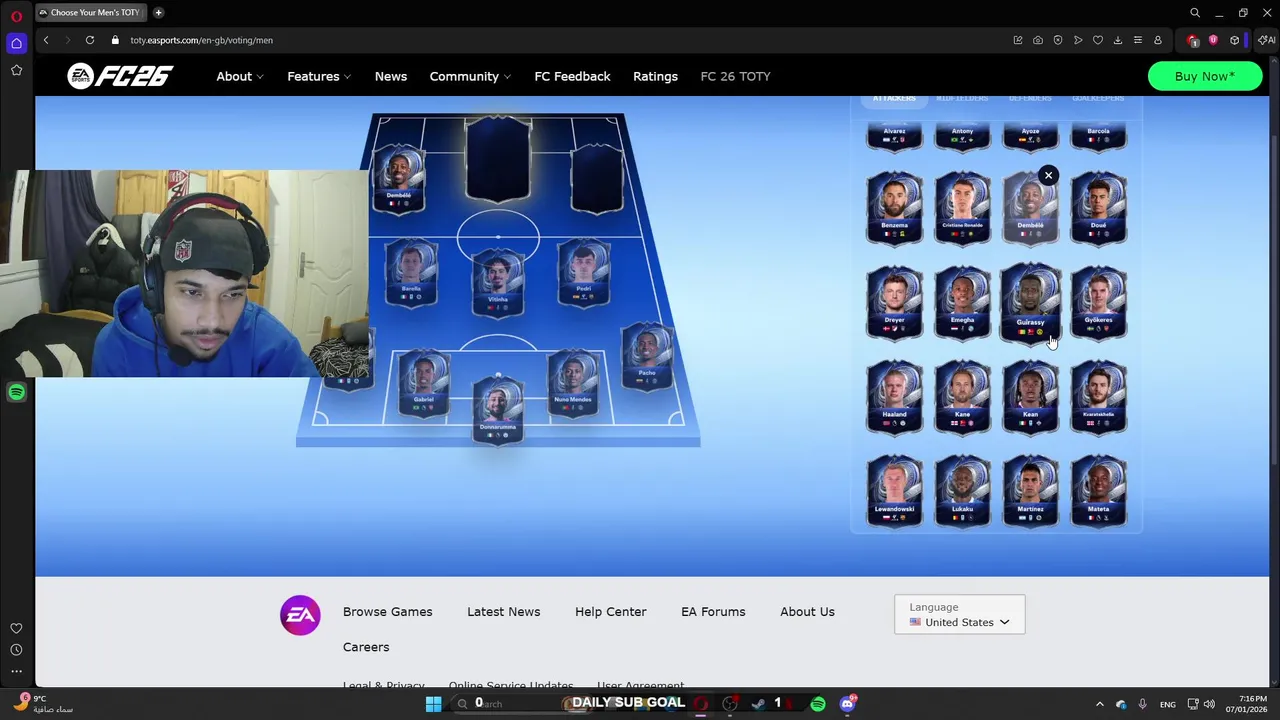Open the Language United States dropdown
Viewport: 1280px width, 720px height.
coord(960,615)
